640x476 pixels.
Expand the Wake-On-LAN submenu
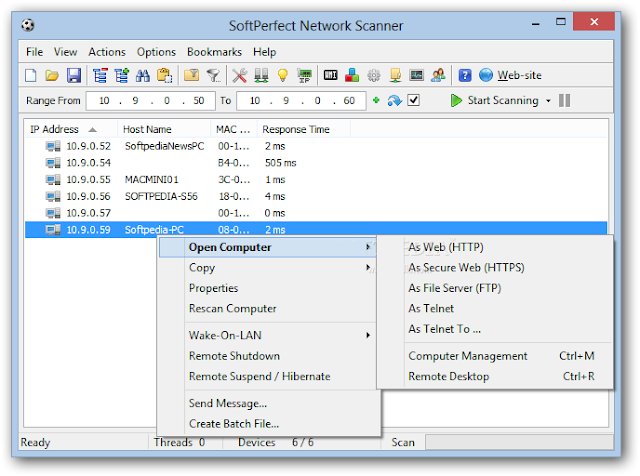268,336
